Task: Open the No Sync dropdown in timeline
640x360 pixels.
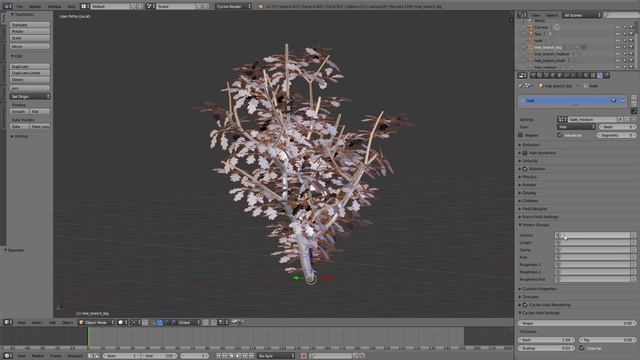Action: tap(276, 356)
